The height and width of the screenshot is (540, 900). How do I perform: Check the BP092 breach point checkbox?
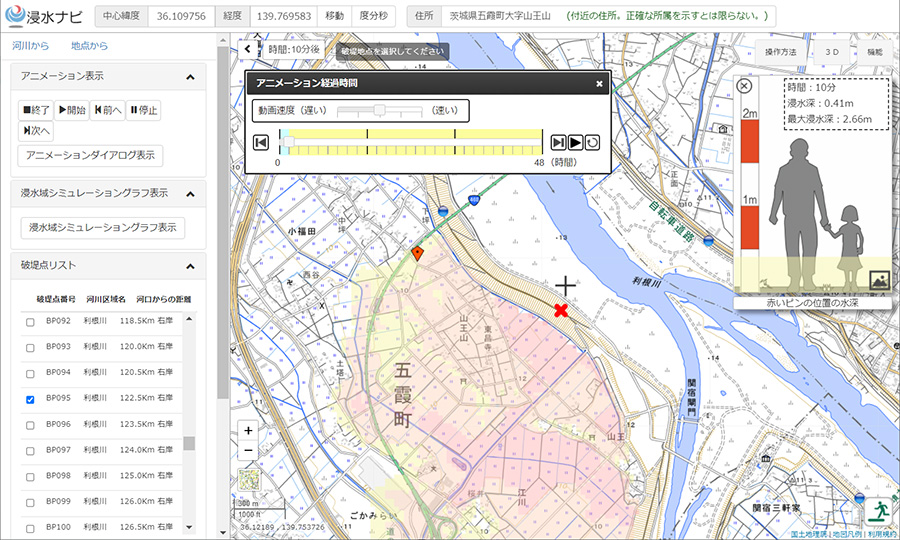(30, 322)
